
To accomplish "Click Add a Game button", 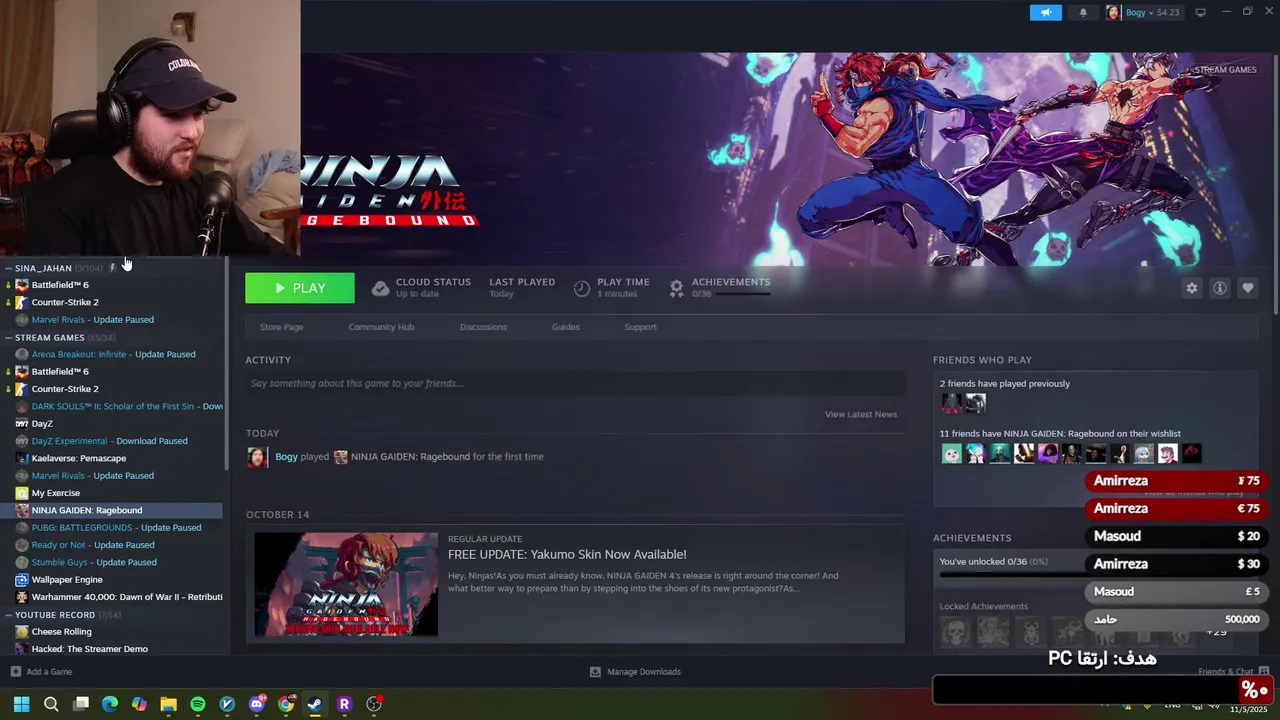I will coord(42,672).
